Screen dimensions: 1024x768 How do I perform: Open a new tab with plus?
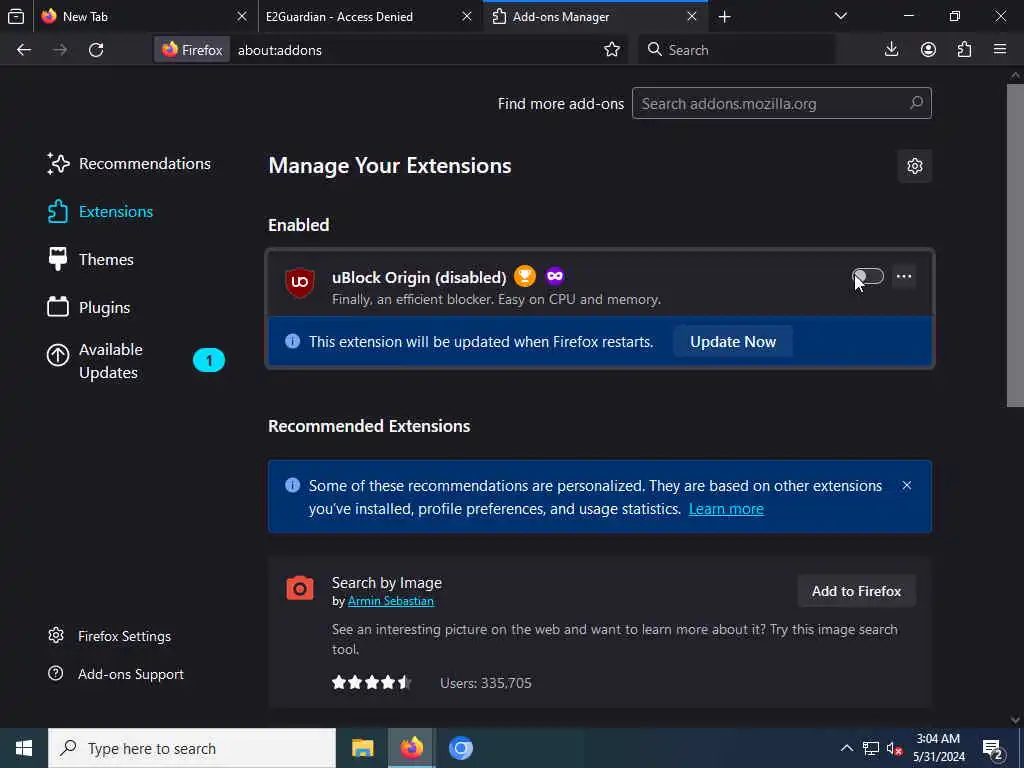pos(724,17)
